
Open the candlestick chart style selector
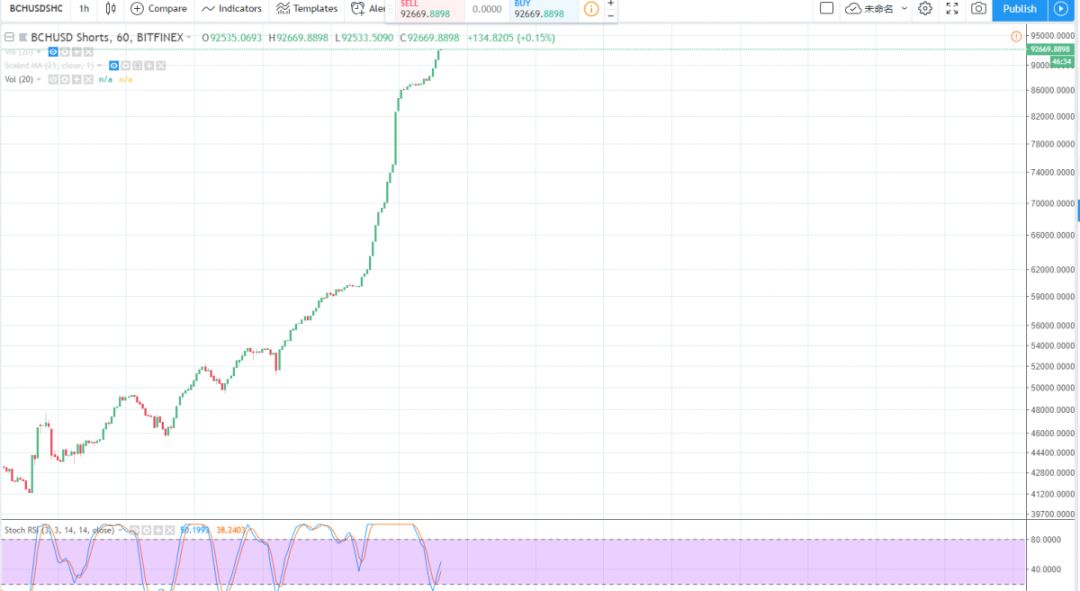[x=110, y=9]
